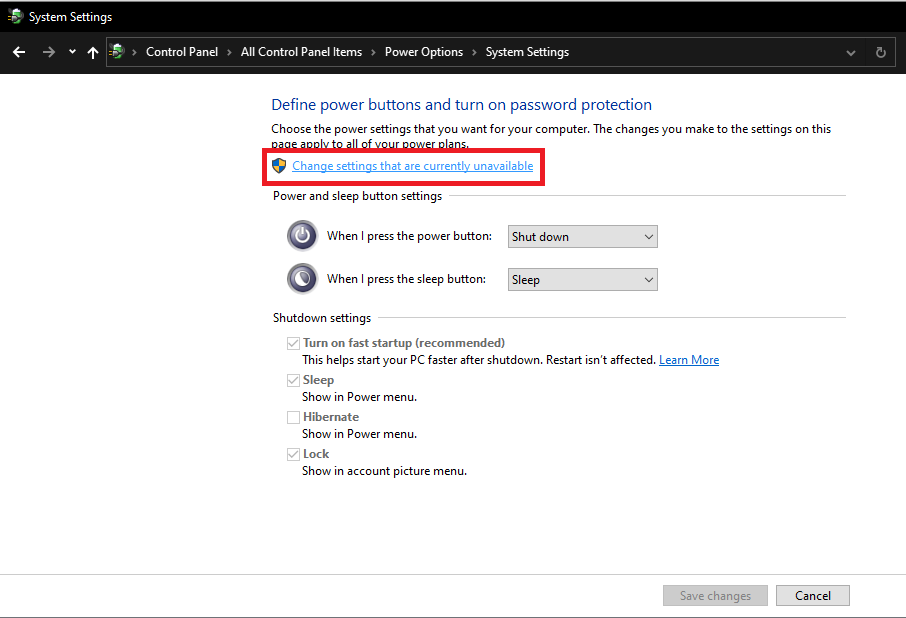The image size is (906, 618).
Task: Open Change settings that are currently unavailable
Action: click(413, 166)
